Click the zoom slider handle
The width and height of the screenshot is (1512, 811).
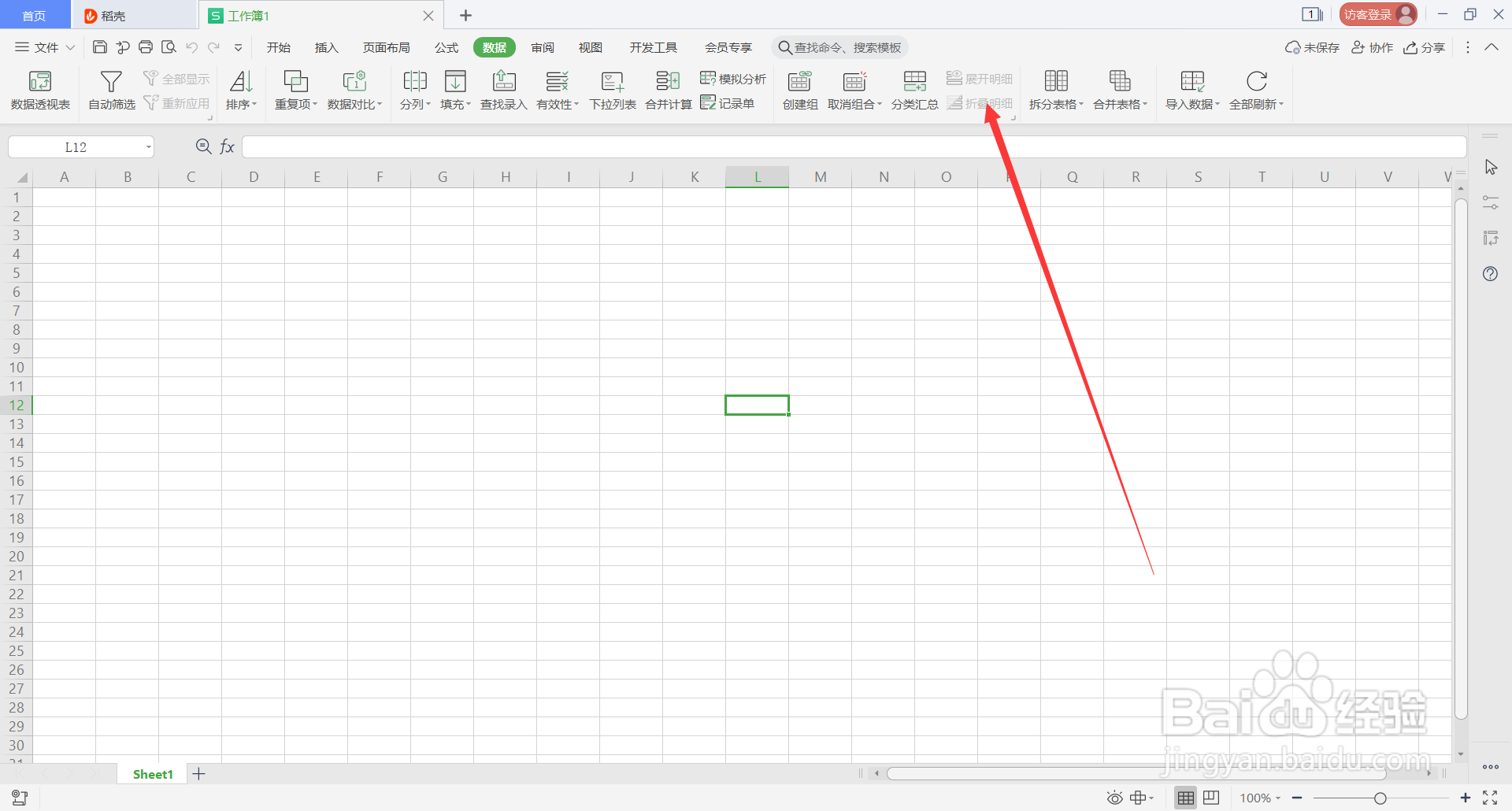tap(1380, 798)
